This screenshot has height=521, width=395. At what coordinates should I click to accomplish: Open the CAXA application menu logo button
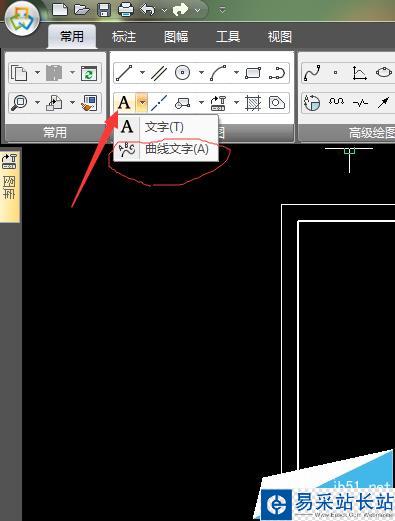pyautogui.click(x=23, y=19)
